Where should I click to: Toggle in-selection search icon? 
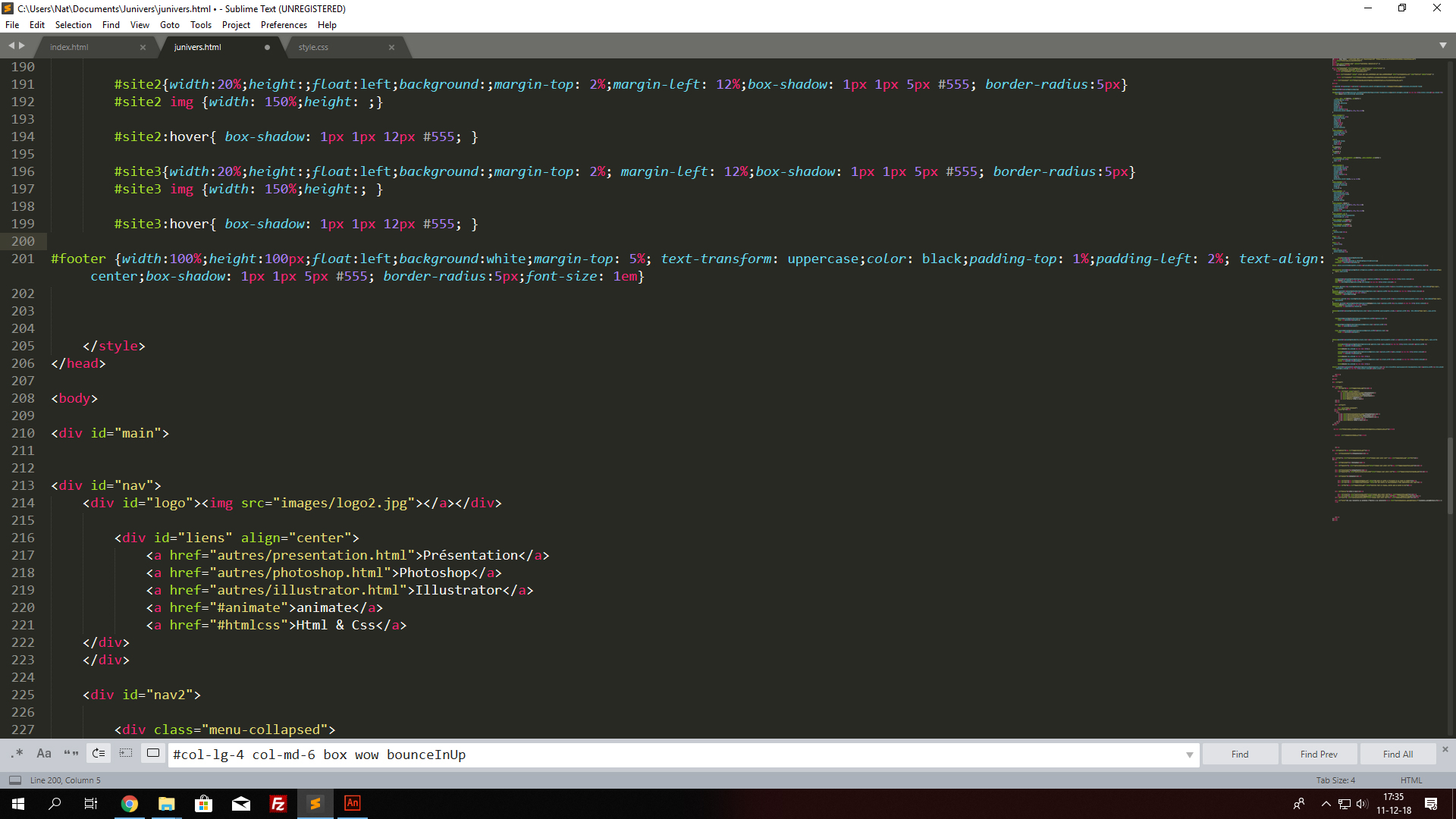click(126, 753)
